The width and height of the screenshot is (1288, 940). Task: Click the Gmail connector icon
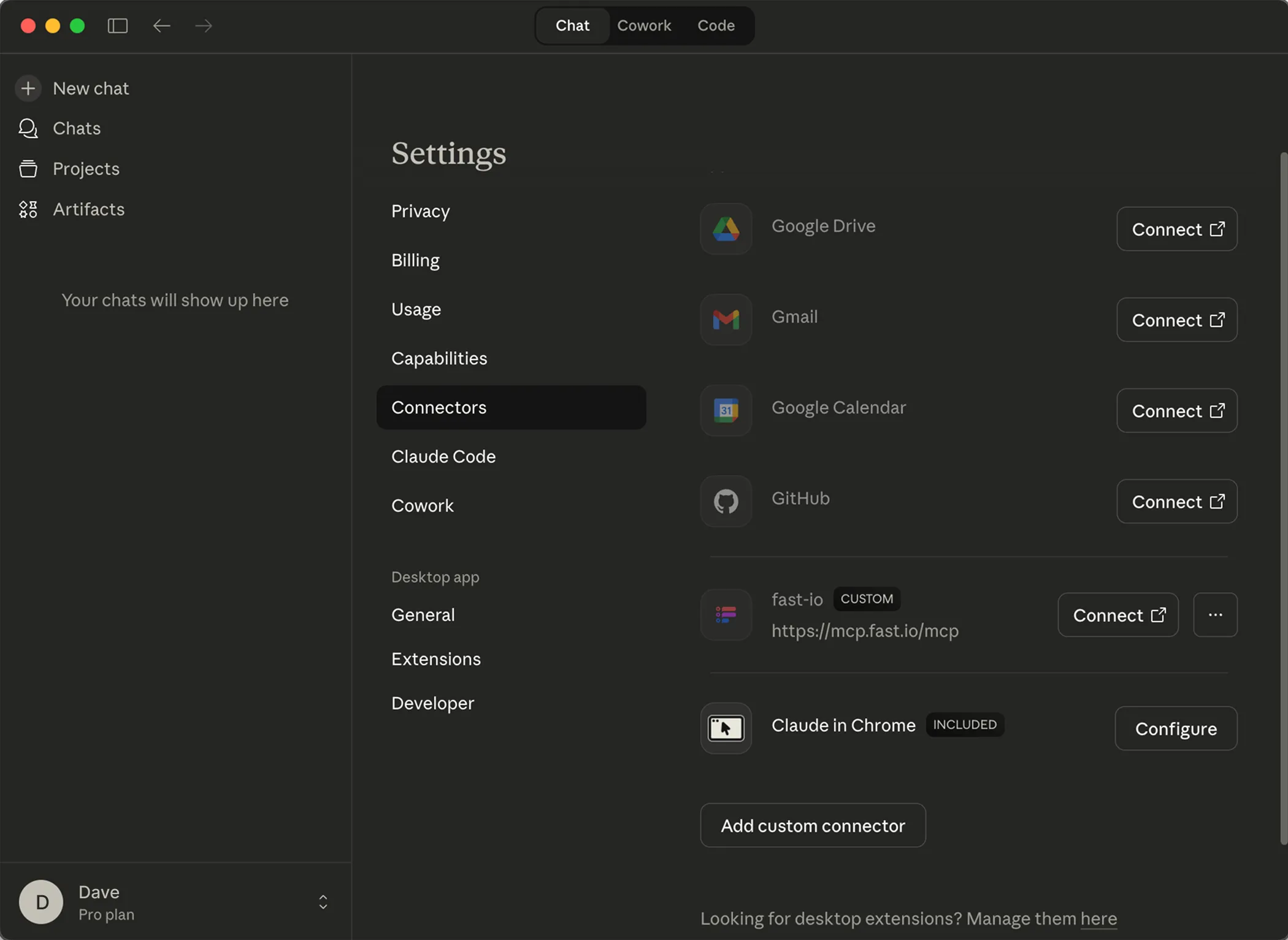click(x=726, y=319)
